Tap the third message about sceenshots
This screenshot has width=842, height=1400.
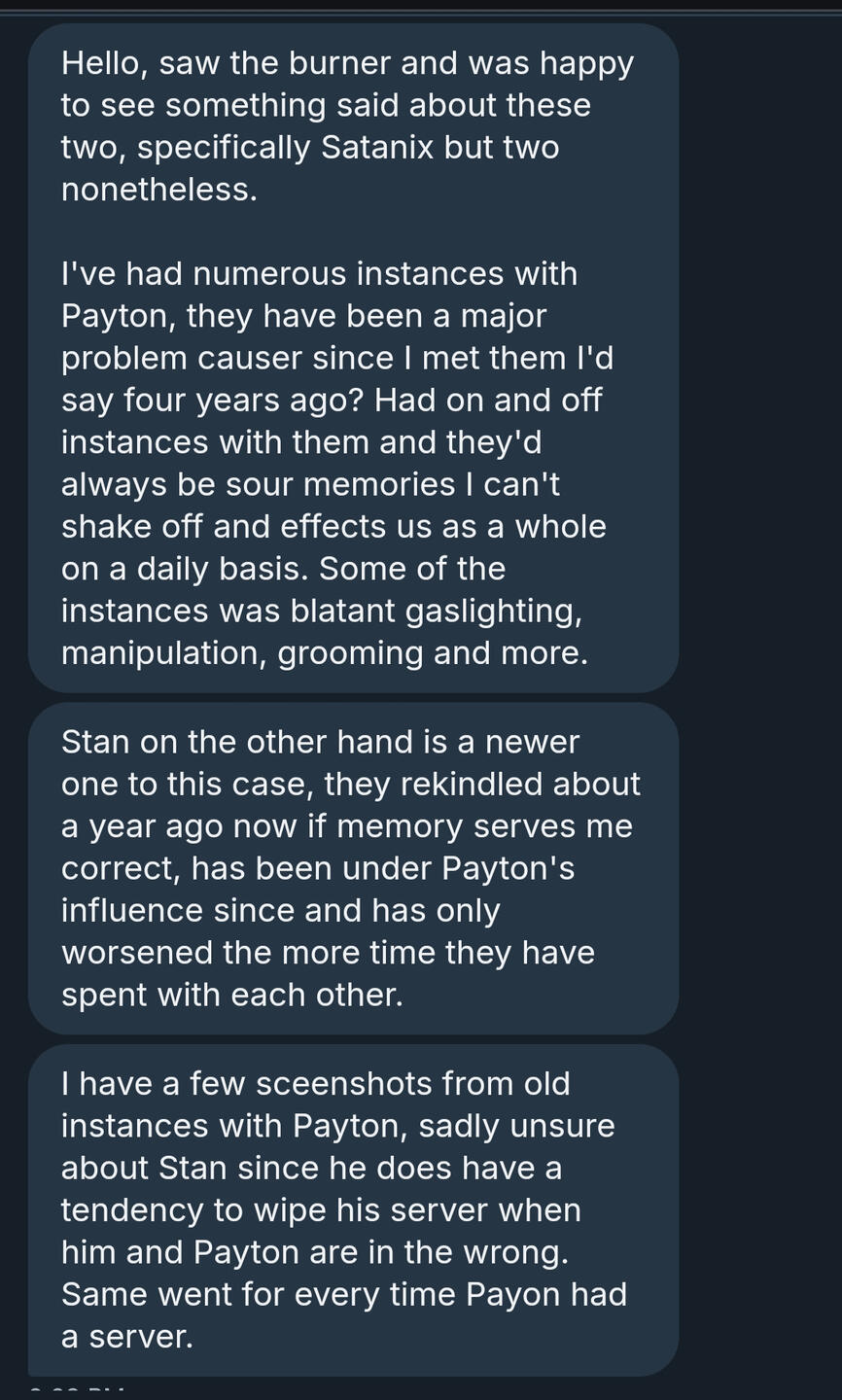coord(353,1209)
